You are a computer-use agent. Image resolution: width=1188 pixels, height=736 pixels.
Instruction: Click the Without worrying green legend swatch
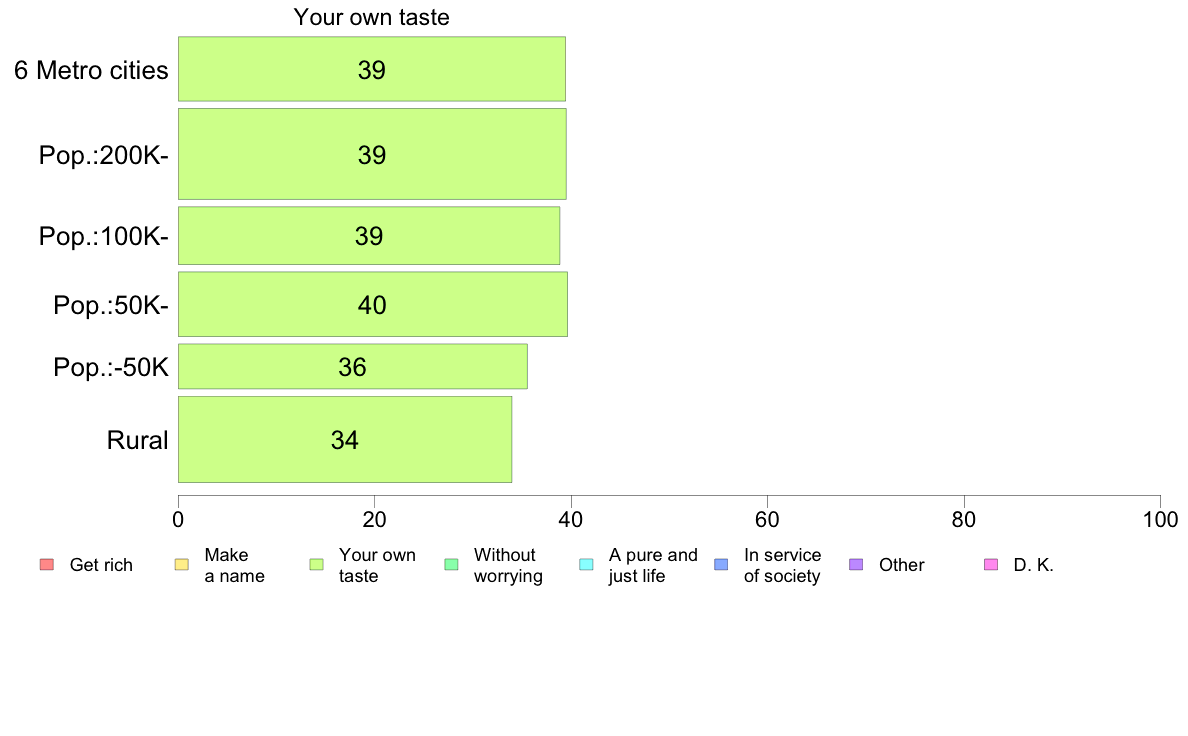452,565
